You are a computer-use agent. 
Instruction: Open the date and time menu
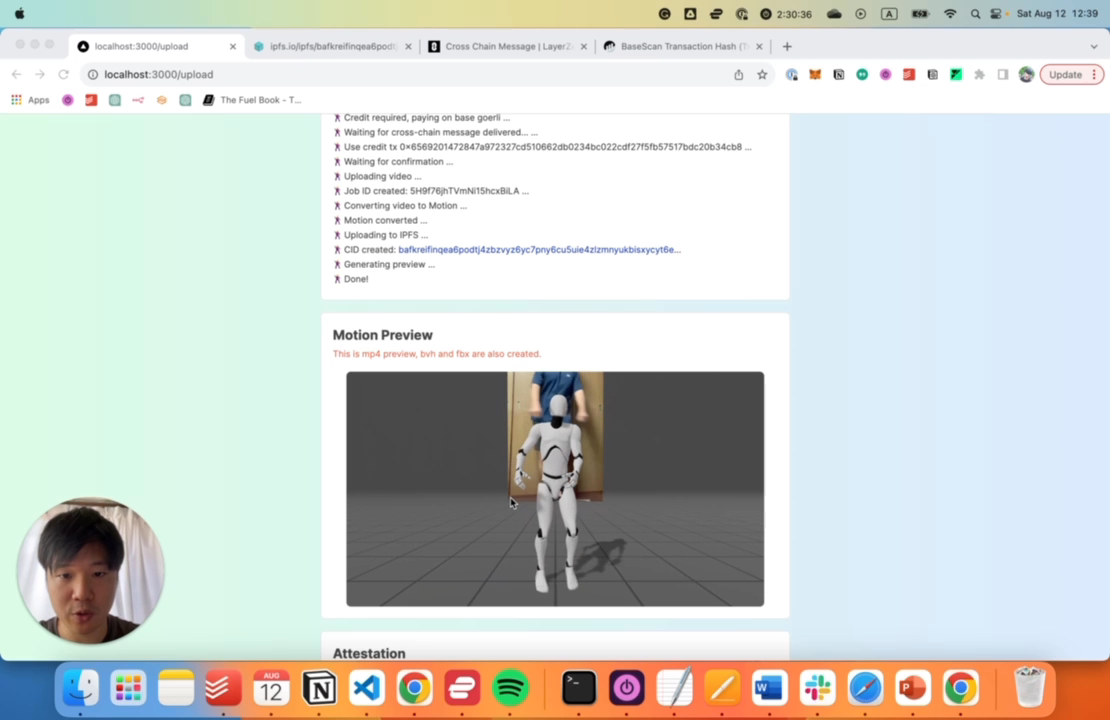[x=1057, y=13]
